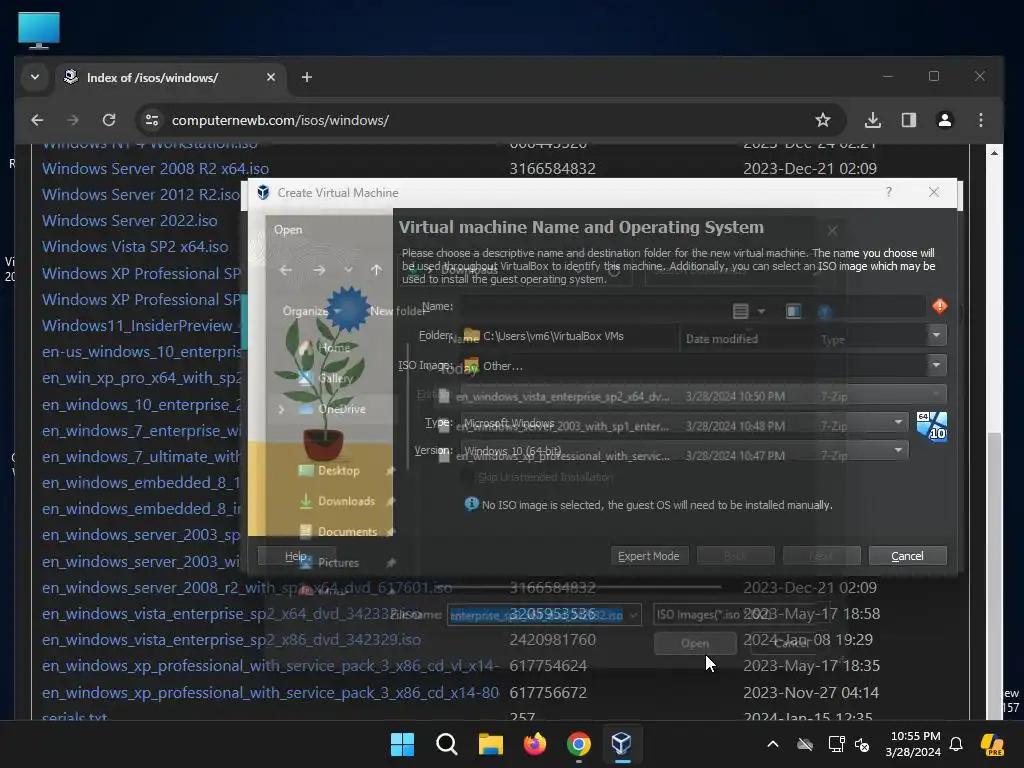Go back in Chrome browser history
Image resolution: width=1024 pixels, height=768 pixels.
(x=37, y=120)
